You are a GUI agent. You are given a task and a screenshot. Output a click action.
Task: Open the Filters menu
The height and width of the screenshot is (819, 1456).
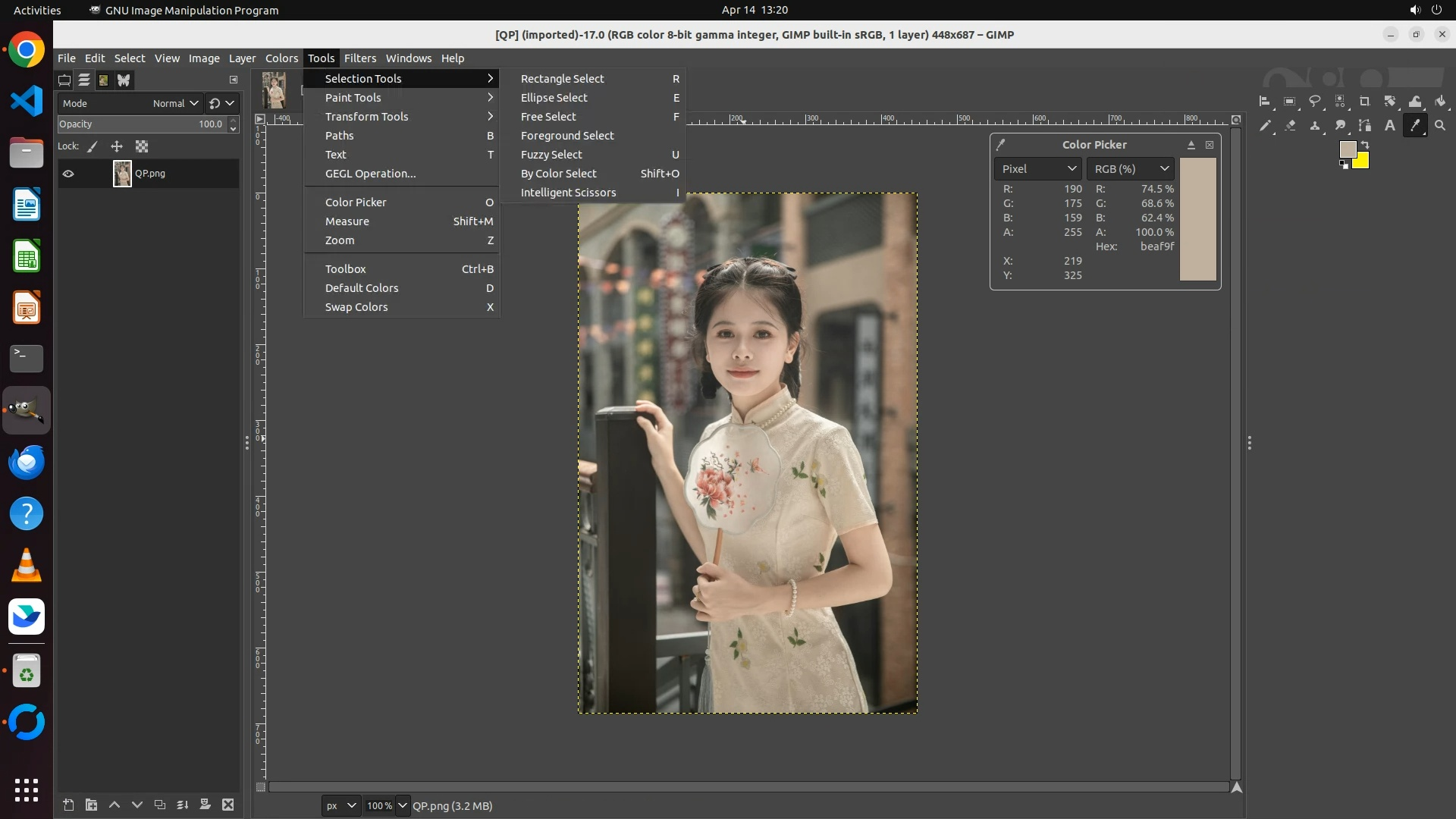[359, 58]
